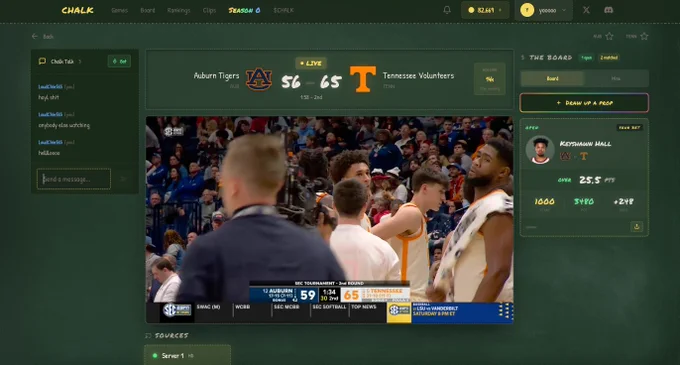Click The Board heading
This screenshot has width=680, height=365.
(x=550, y=57)
